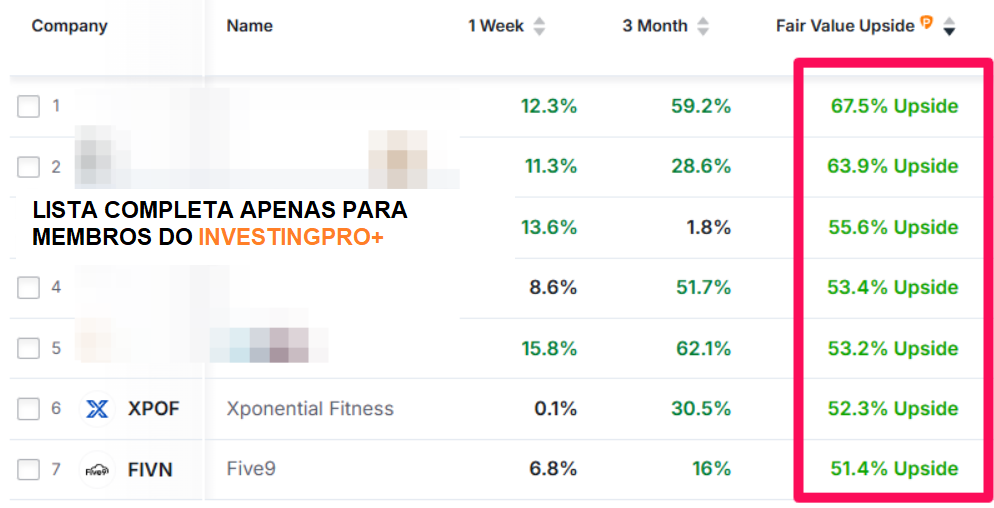This screenshot has width=994, height=508.
Task: Click the Name column header
Action: tap(250, 26)
